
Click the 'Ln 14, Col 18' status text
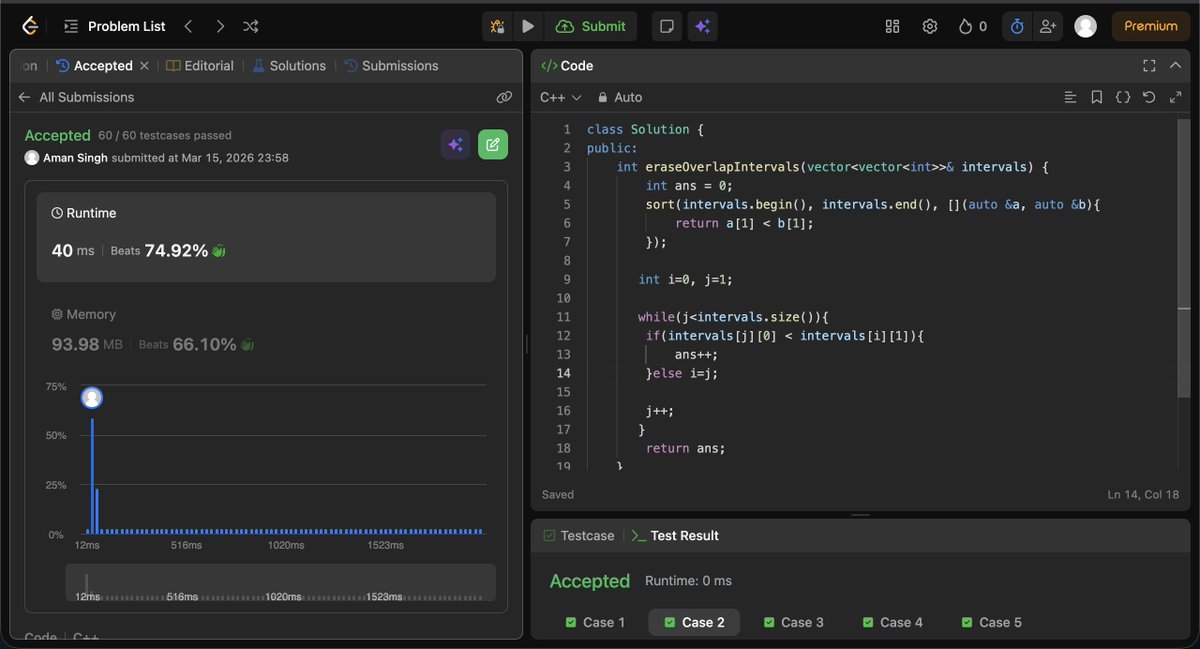[1144, 495]
